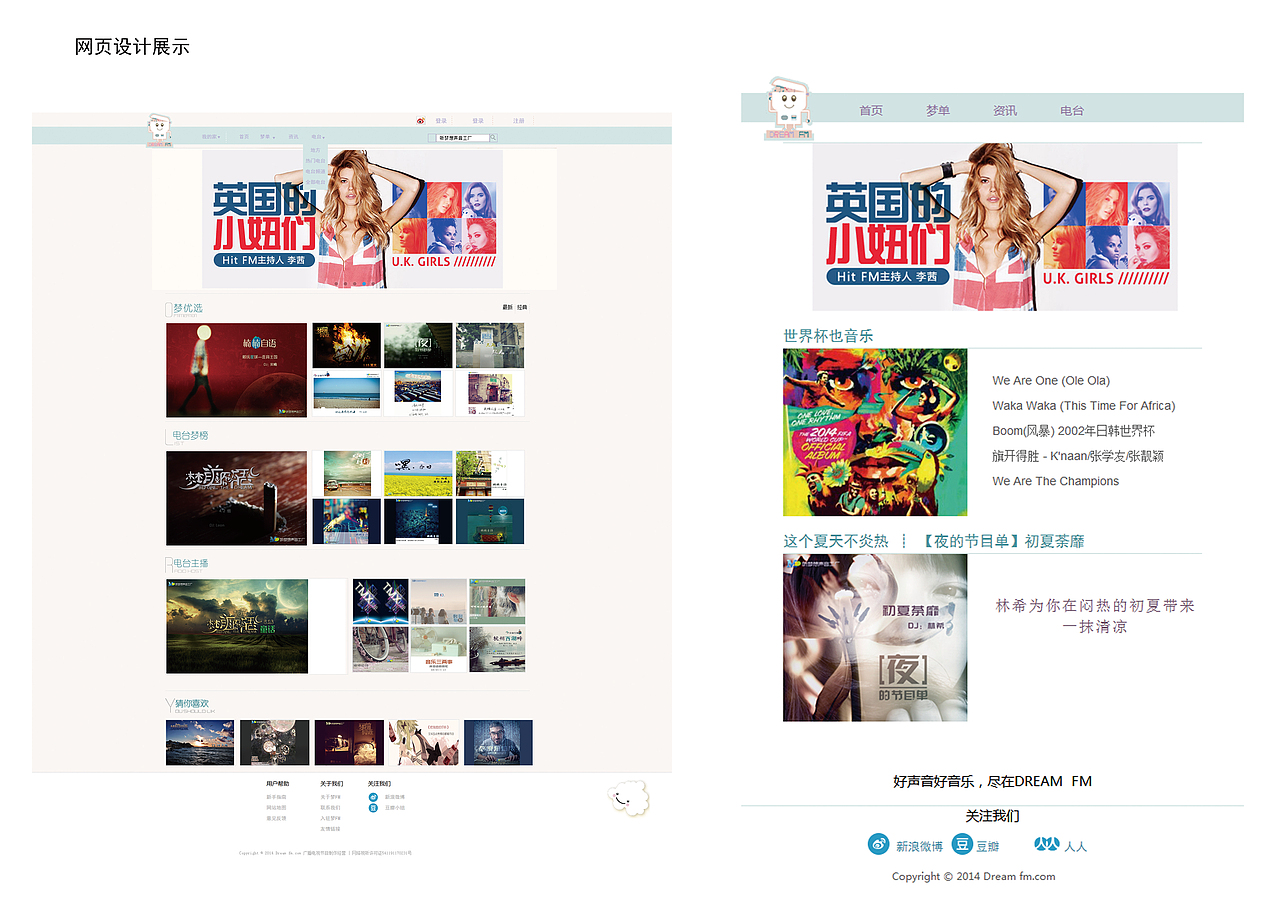The image size is (1280, 905).
Task: Open 电台 in the right mockup navigation
Action: coord(1072,110)
